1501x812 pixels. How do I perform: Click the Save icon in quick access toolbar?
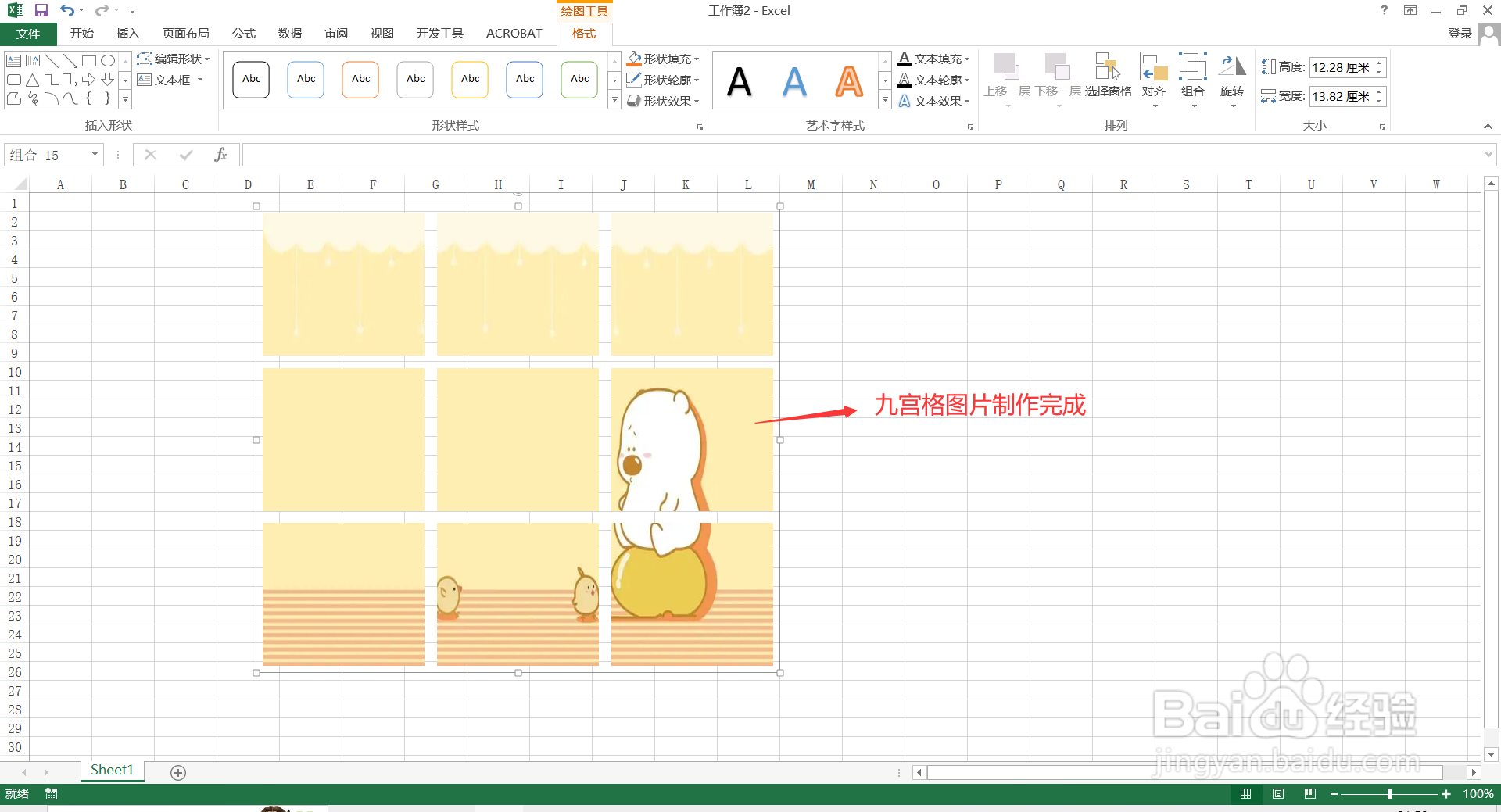pyautogui.click(x=41, y=10)
